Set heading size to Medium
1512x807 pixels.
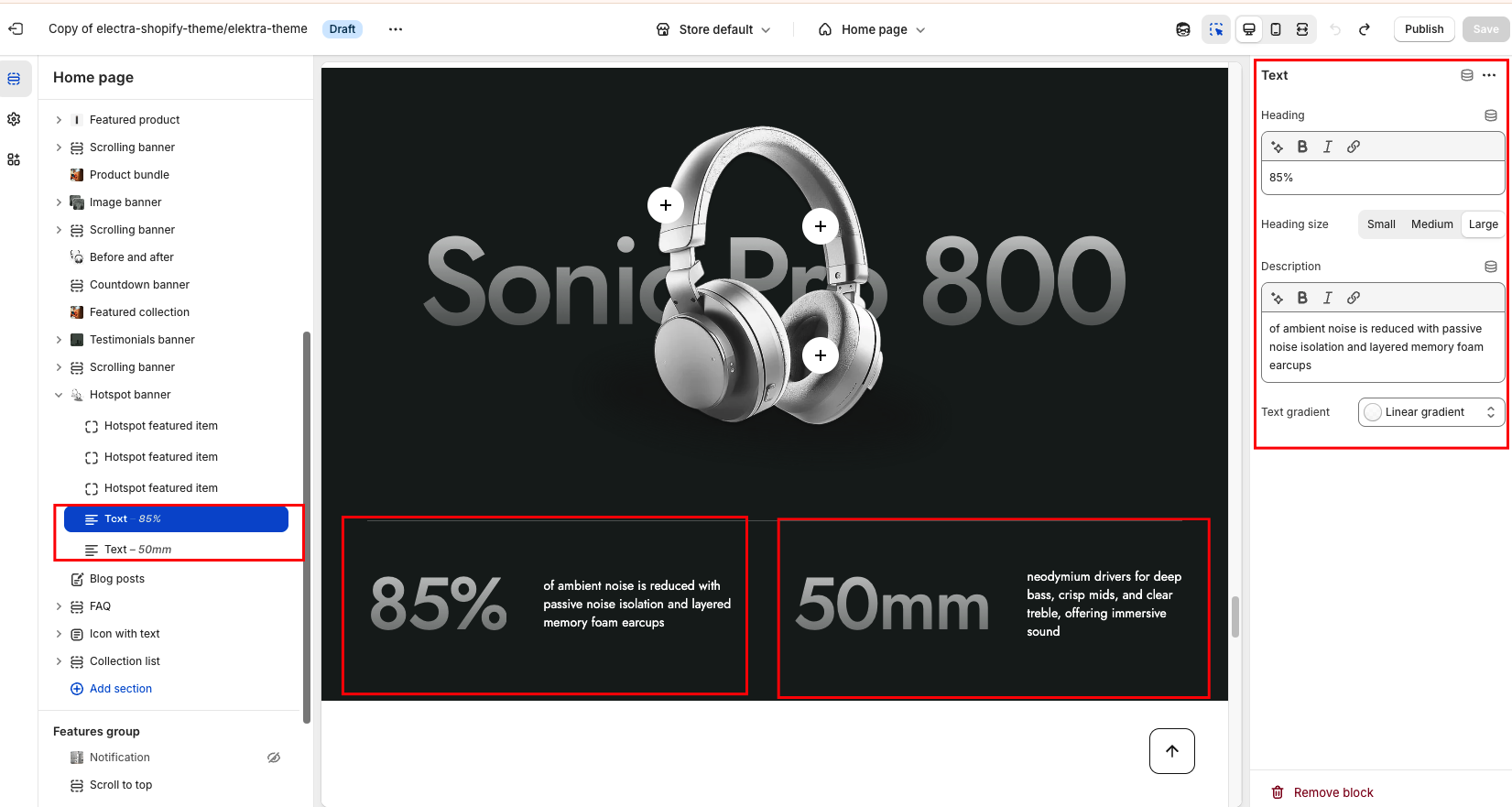[x=1431, y=224]
